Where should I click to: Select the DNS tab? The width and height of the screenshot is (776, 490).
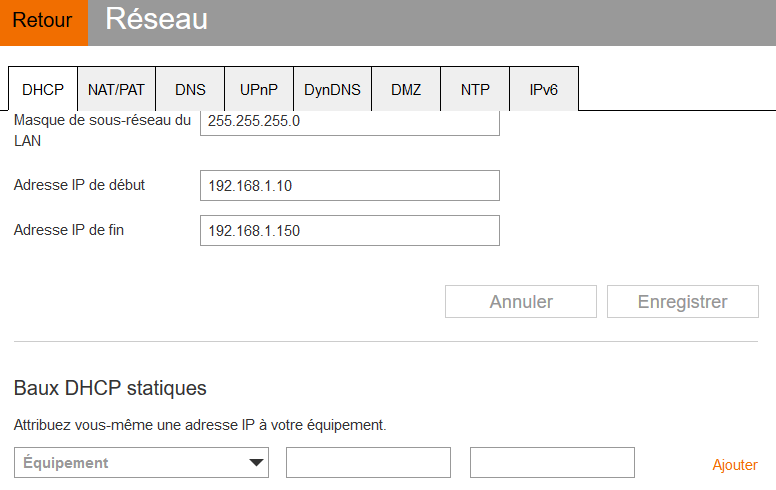coord(190,89)
